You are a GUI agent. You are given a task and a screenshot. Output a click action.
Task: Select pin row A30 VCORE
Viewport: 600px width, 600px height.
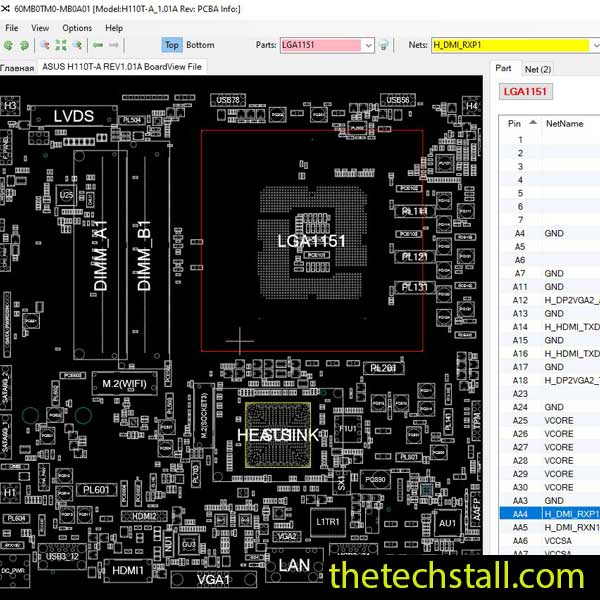(550, 487)
